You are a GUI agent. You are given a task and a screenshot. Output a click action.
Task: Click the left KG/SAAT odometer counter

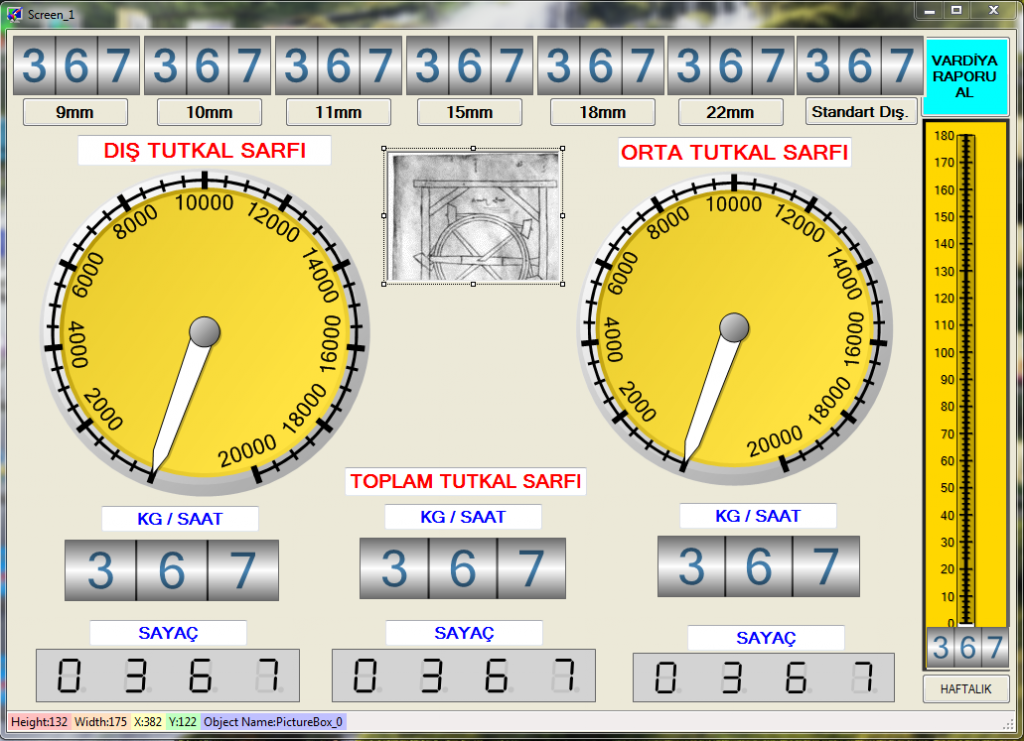[170, 568]
